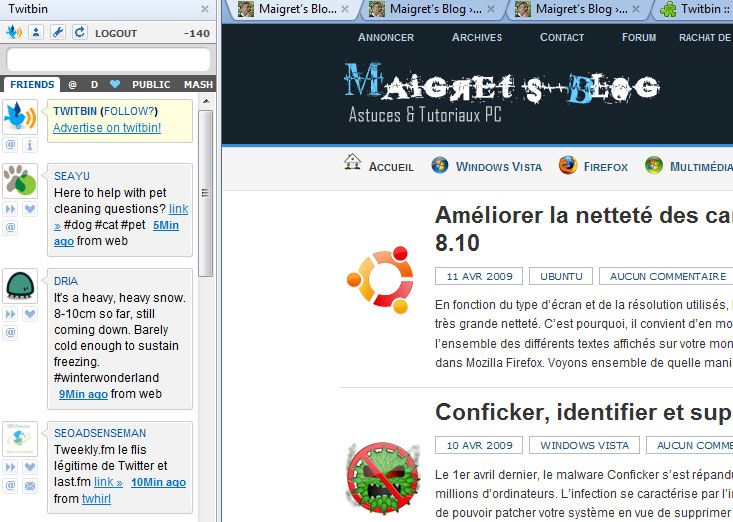Image resolution: width=733 pixels, height=522 pixels.
Task: Open Twitbin settings wrench icon
Action: (x=58, y=32)
